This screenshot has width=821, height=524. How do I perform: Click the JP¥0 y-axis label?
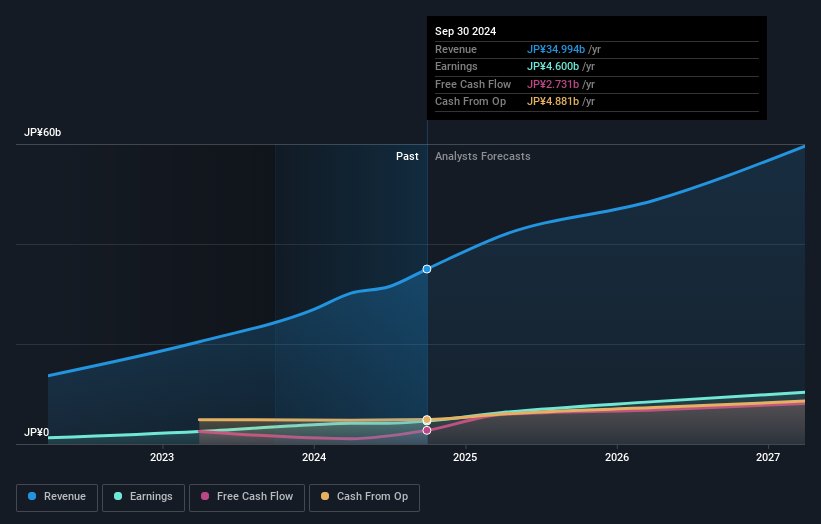pos(37,433)
